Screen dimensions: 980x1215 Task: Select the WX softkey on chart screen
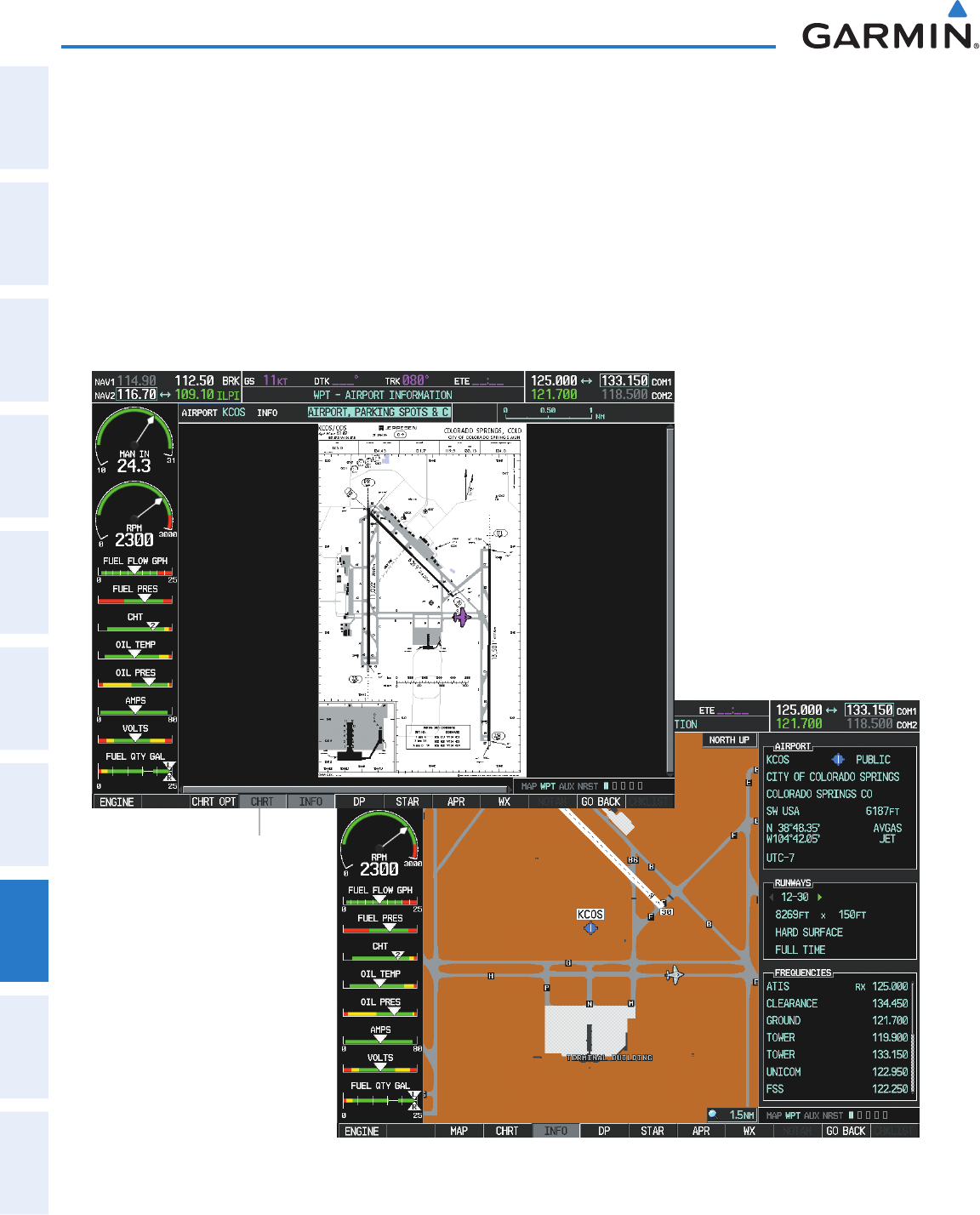504,802
